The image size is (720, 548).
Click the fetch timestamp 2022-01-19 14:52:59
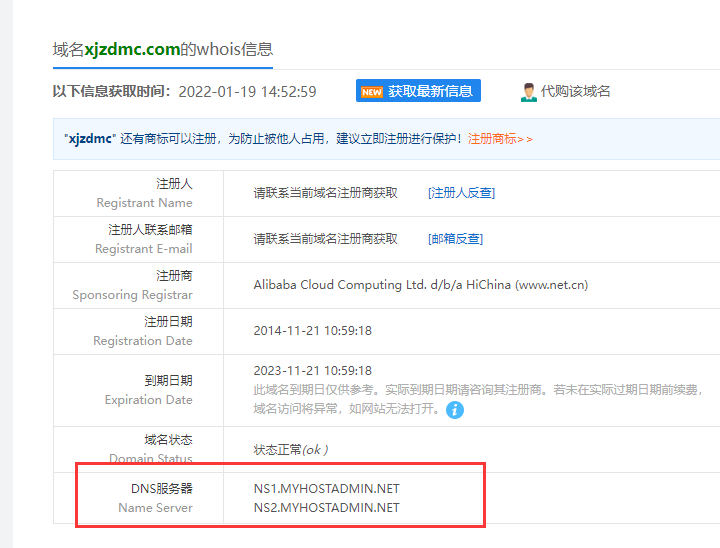pyautogui.click(x=247, y=92)
